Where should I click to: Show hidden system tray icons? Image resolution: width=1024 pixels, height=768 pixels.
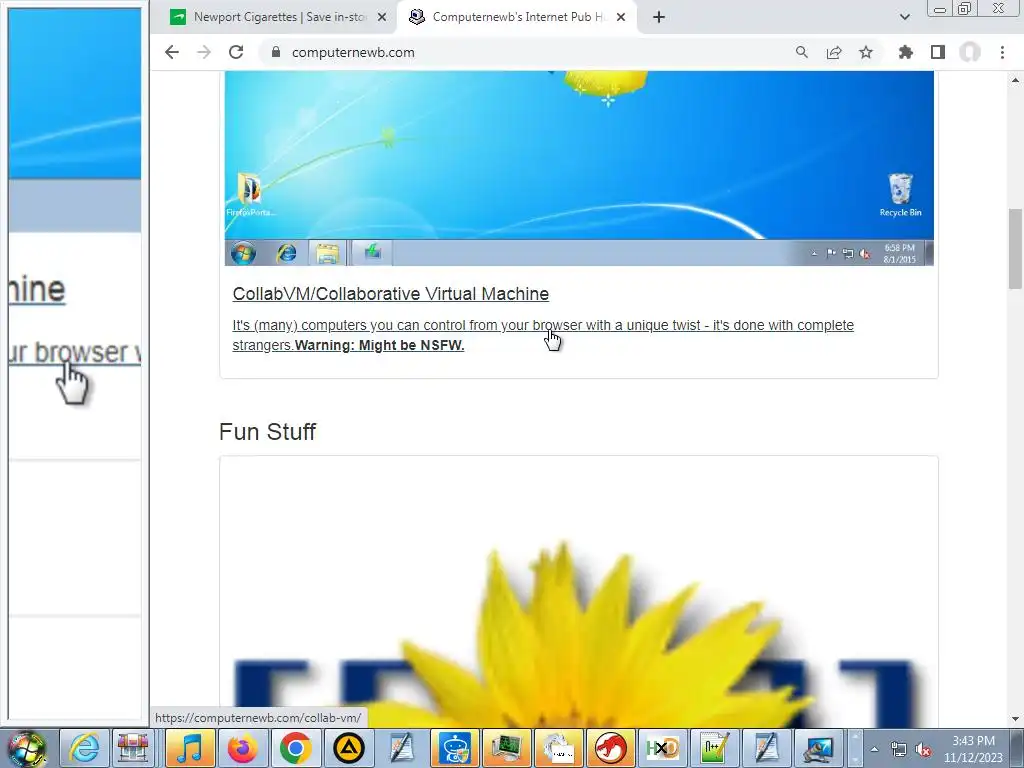[x=874, y=749]
